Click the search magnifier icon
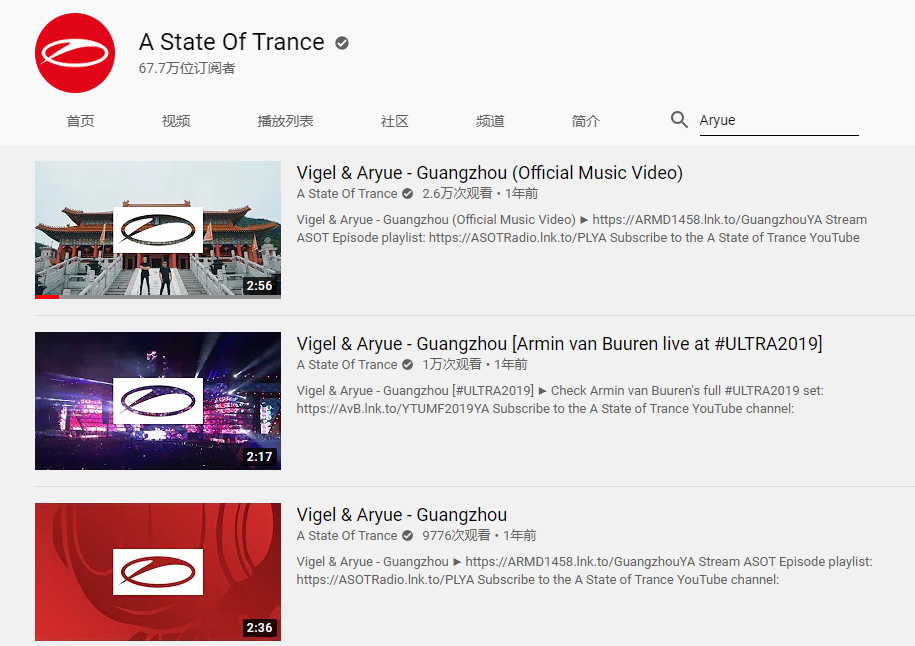The image size is (915, 646). tap(679, 120)
